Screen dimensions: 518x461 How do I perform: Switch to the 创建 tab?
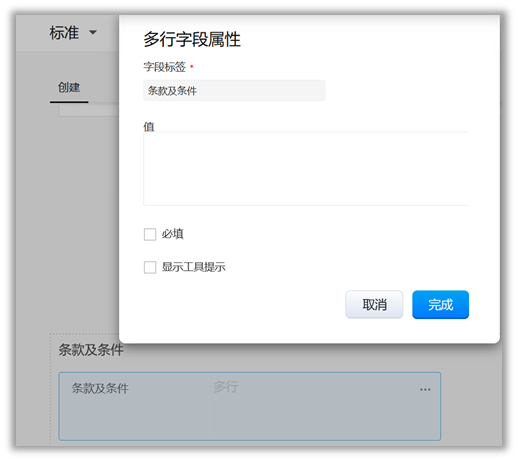coord(69,87)
